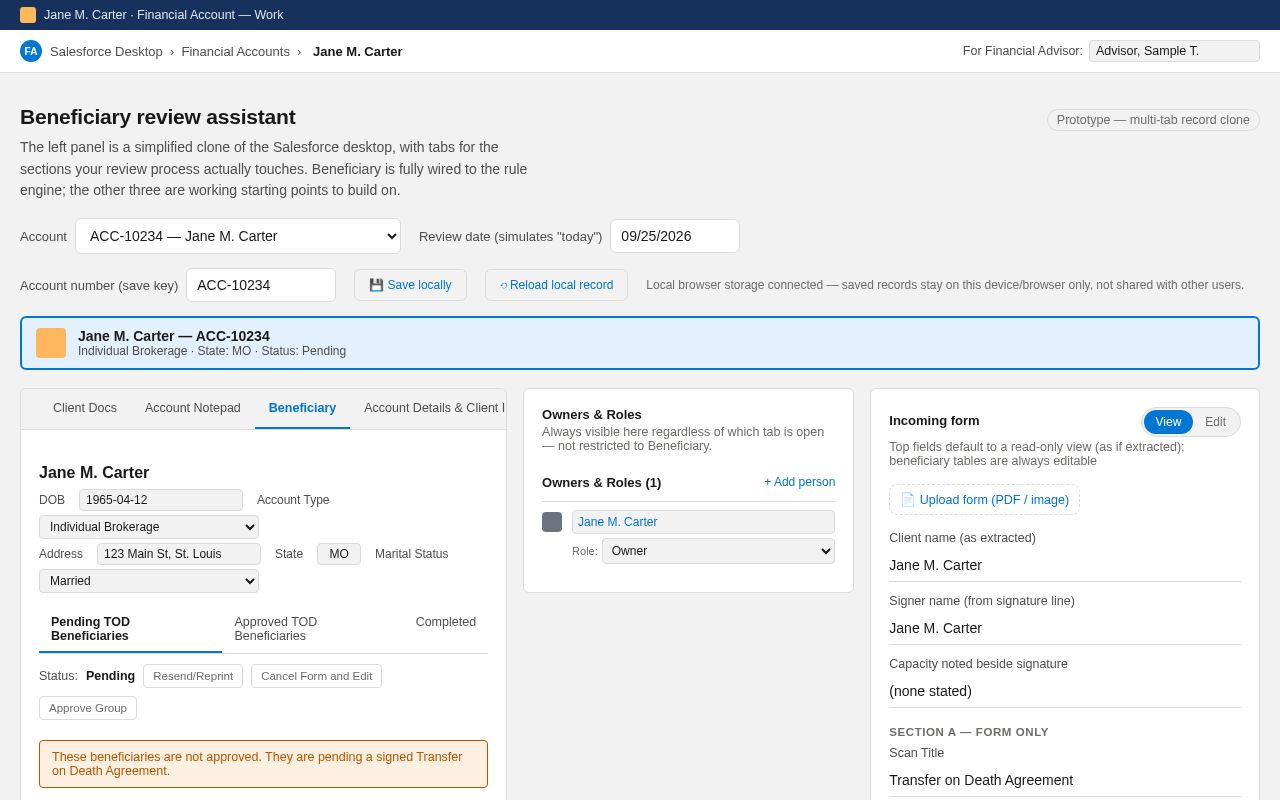Go to Financial Accounts breadcrumb
Image resolution: width=1280 pixels, height=800 pixels.
[236, 52]
